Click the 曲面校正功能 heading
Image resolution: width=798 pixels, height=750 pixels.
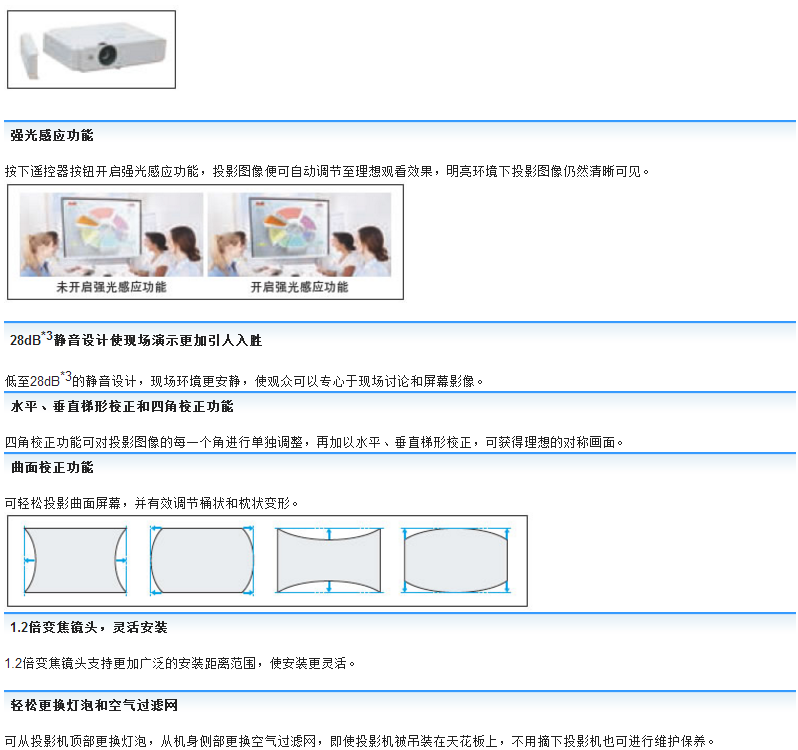(x=52, y=467)
